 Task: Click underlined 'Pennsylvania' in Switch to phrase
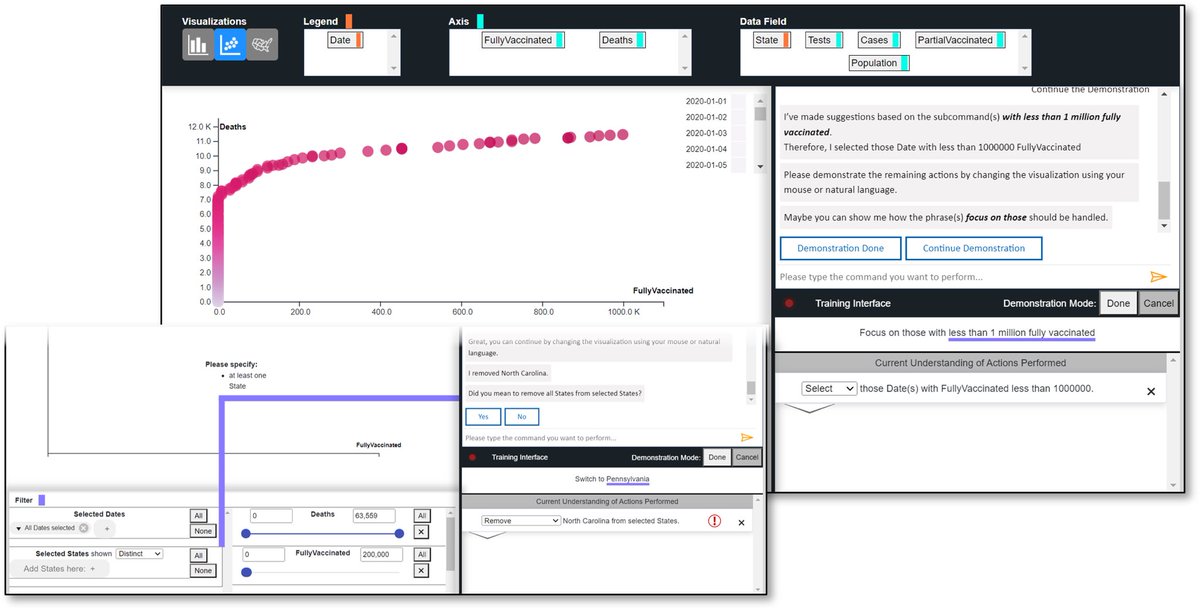point(627,479)
